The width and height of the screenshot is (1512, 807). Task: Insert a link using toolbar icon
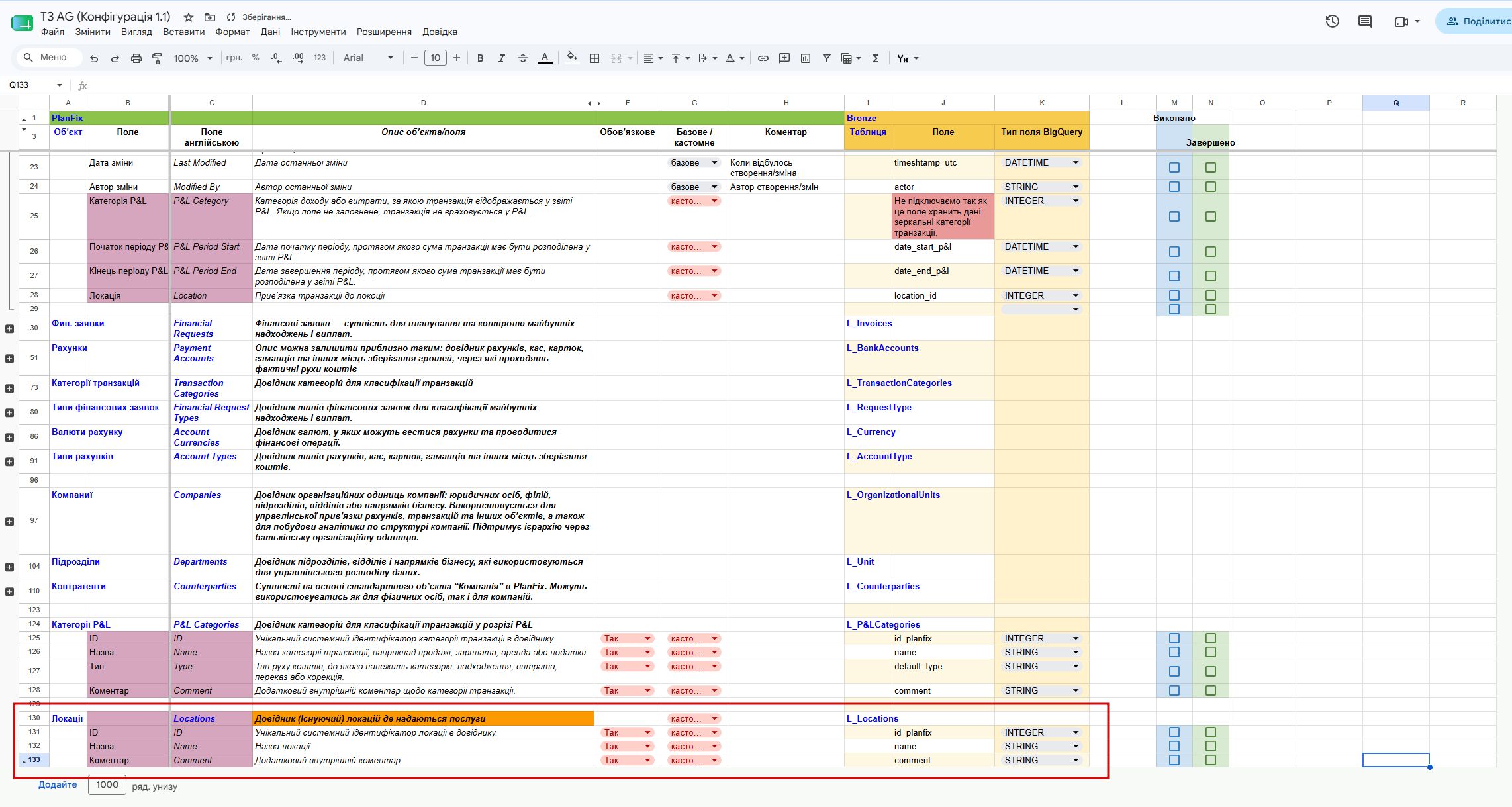(763, 58)
